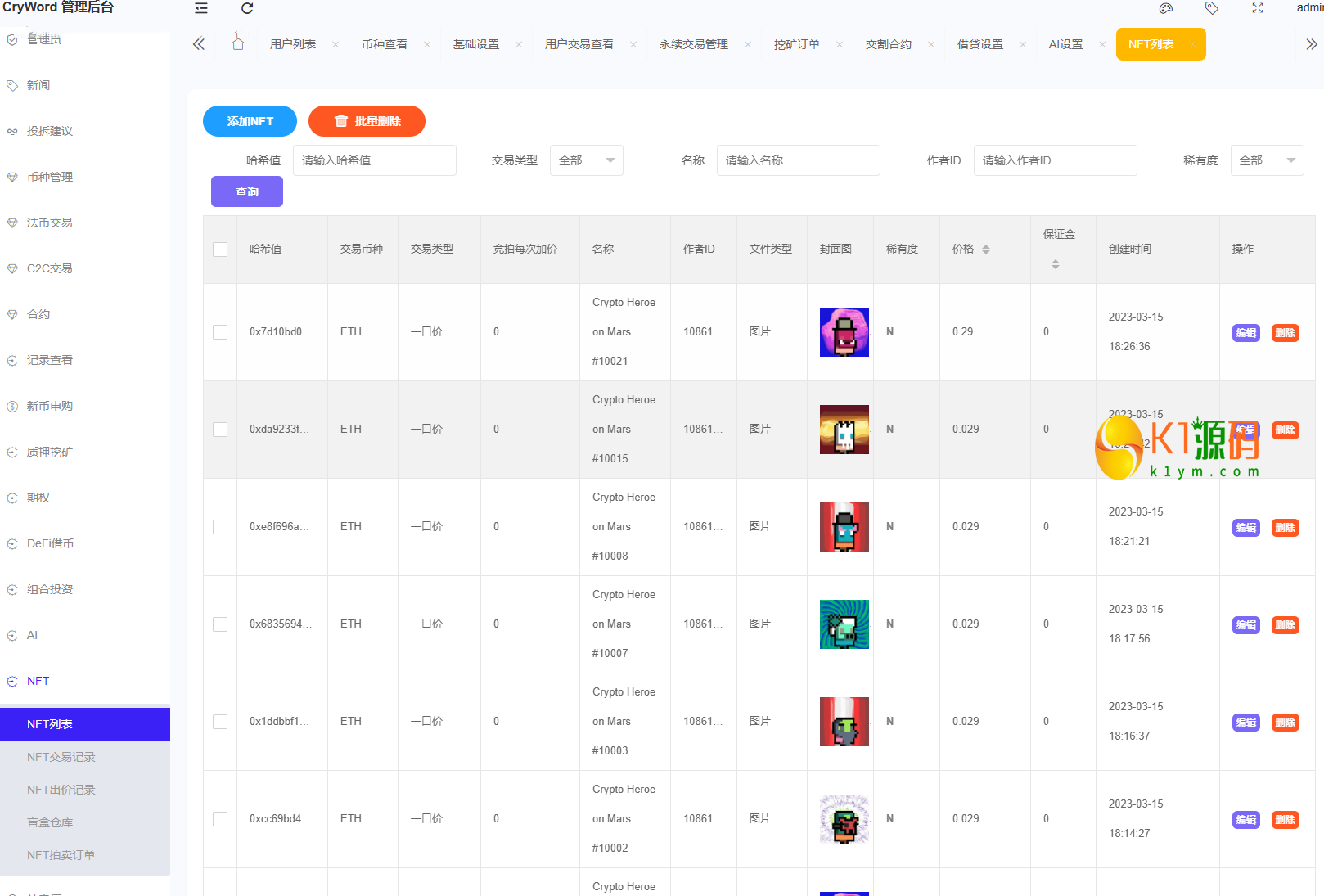Go to home tab icon

coord(238,43)
